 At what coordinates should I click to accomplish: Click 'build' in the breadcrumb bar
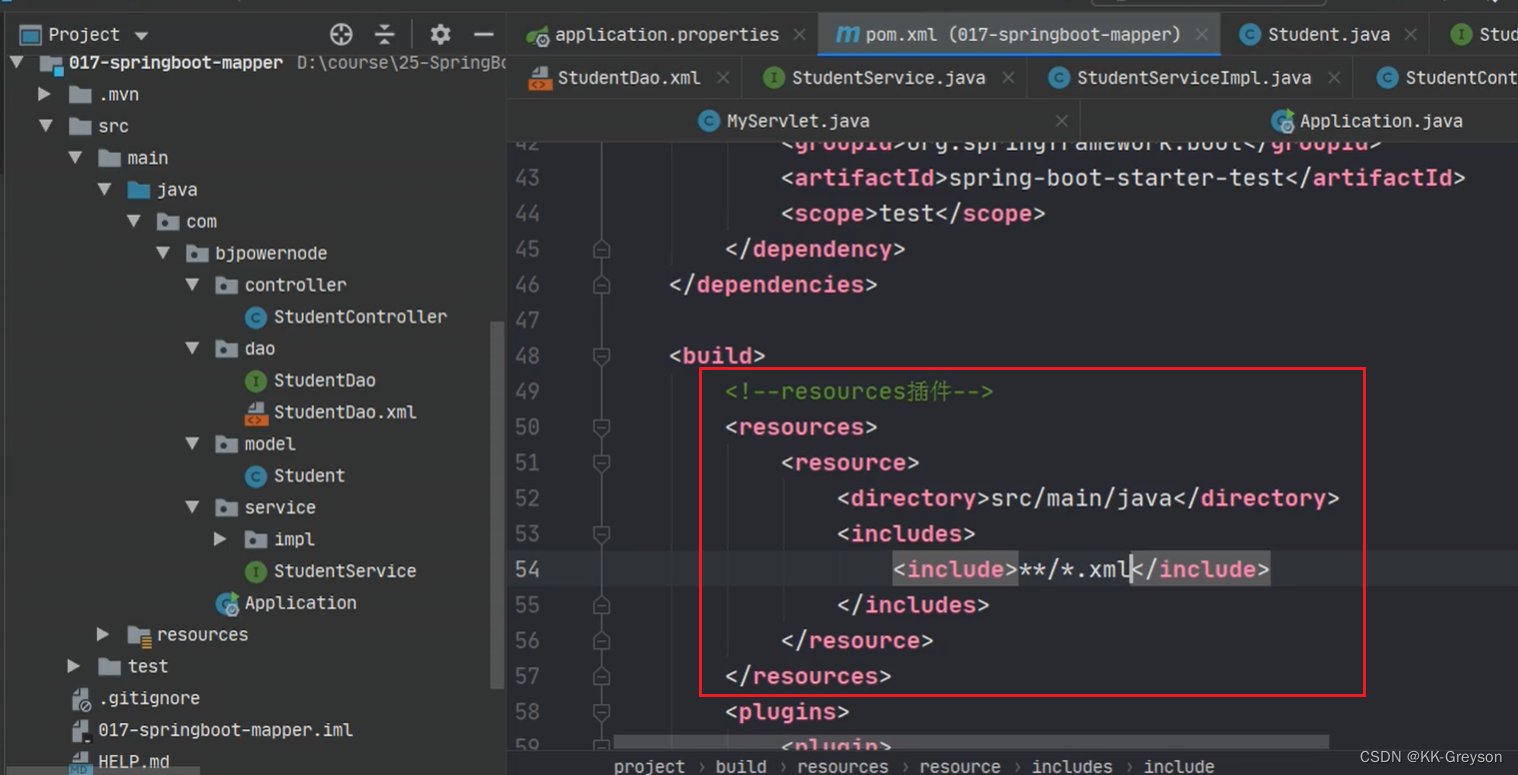click(741, 766)
